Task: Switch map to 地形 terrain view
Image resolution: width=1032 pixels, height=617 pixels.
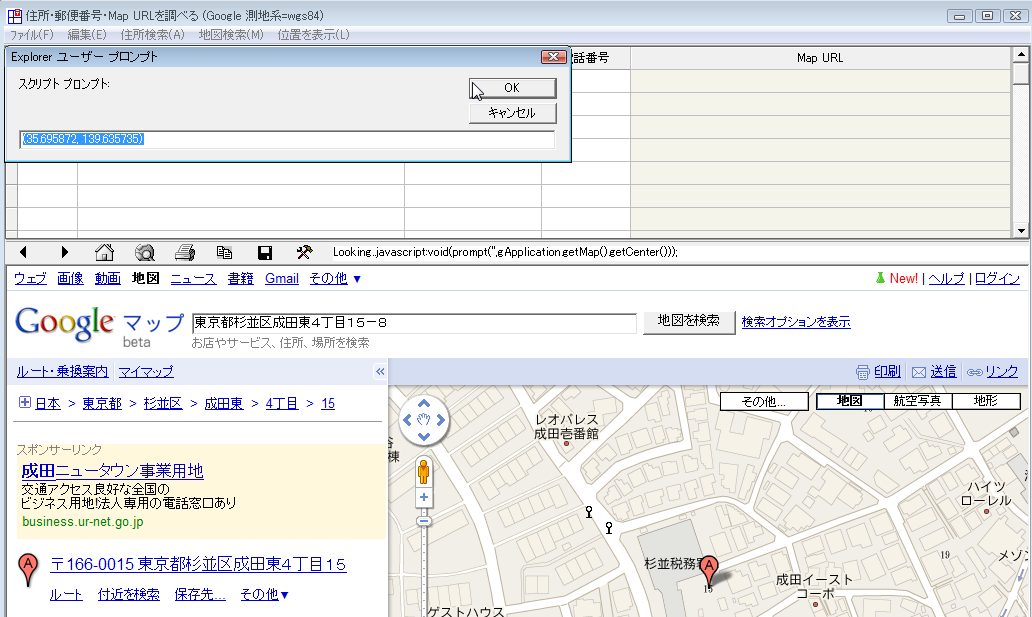Action: pos(986,401)
